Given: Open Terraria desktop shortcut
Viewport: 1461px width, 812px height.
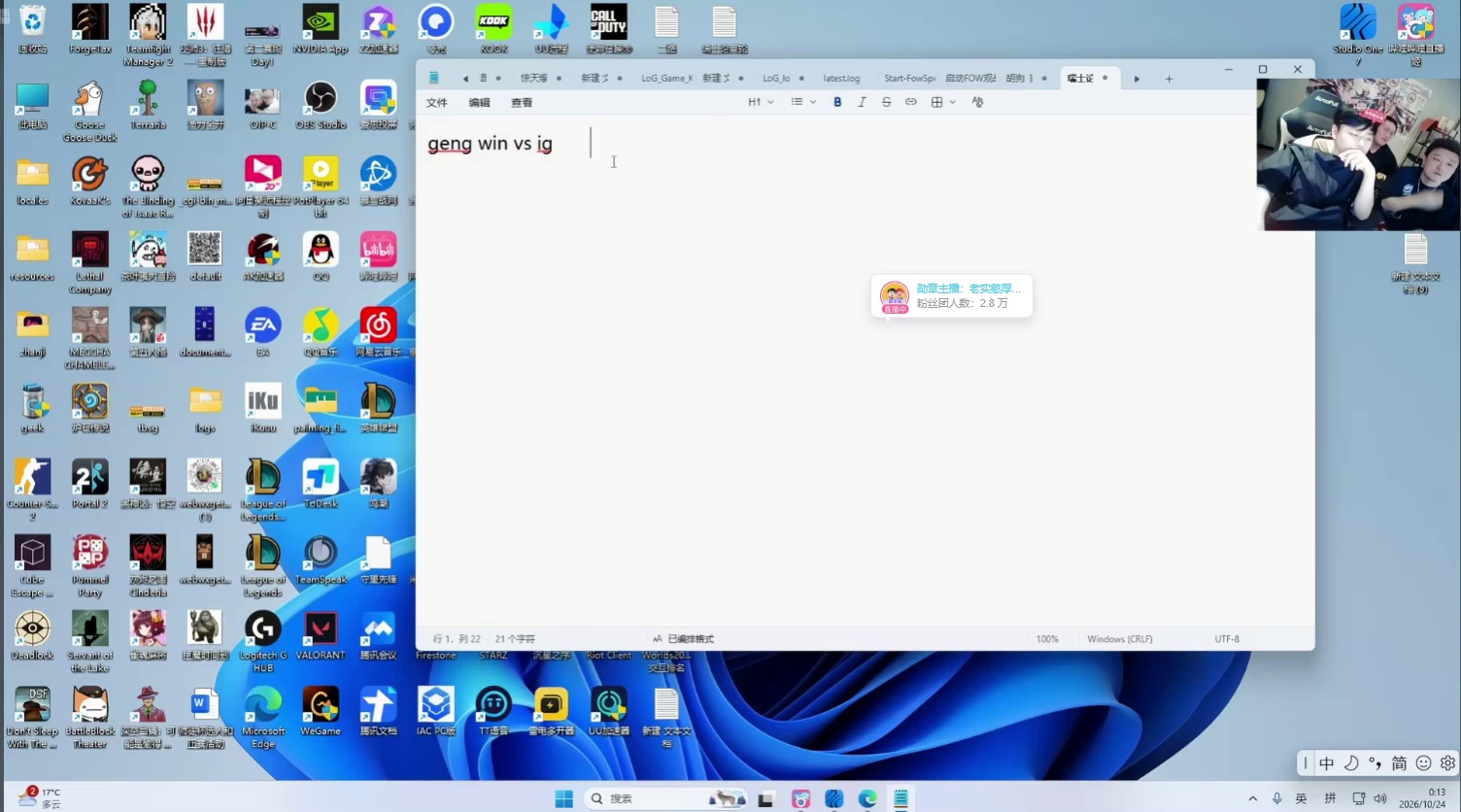Looking at the screenshot, I should tap(148, 106).
